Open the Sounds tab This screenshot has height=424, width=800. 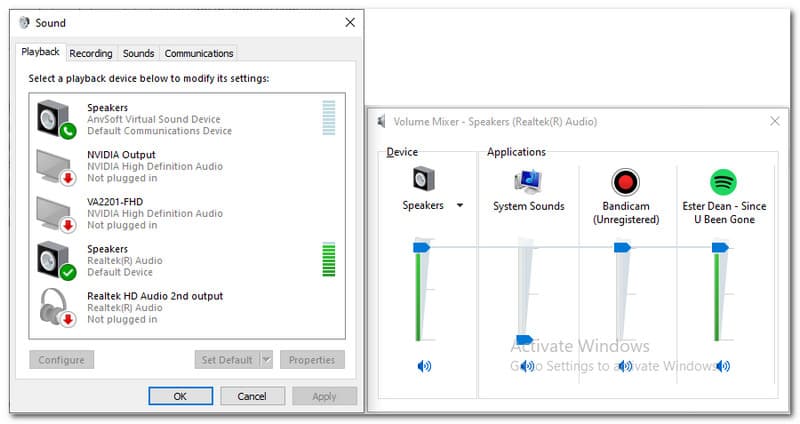(x=138, y=53)
